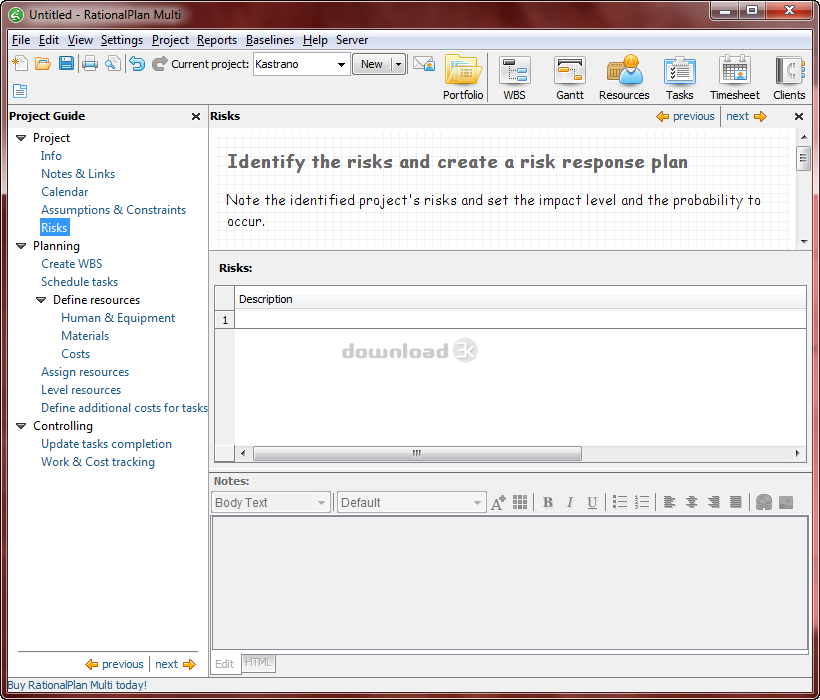Viewport: 820px width, 700px height.
Task: Open the Edit menu
Action: point(49,40)
